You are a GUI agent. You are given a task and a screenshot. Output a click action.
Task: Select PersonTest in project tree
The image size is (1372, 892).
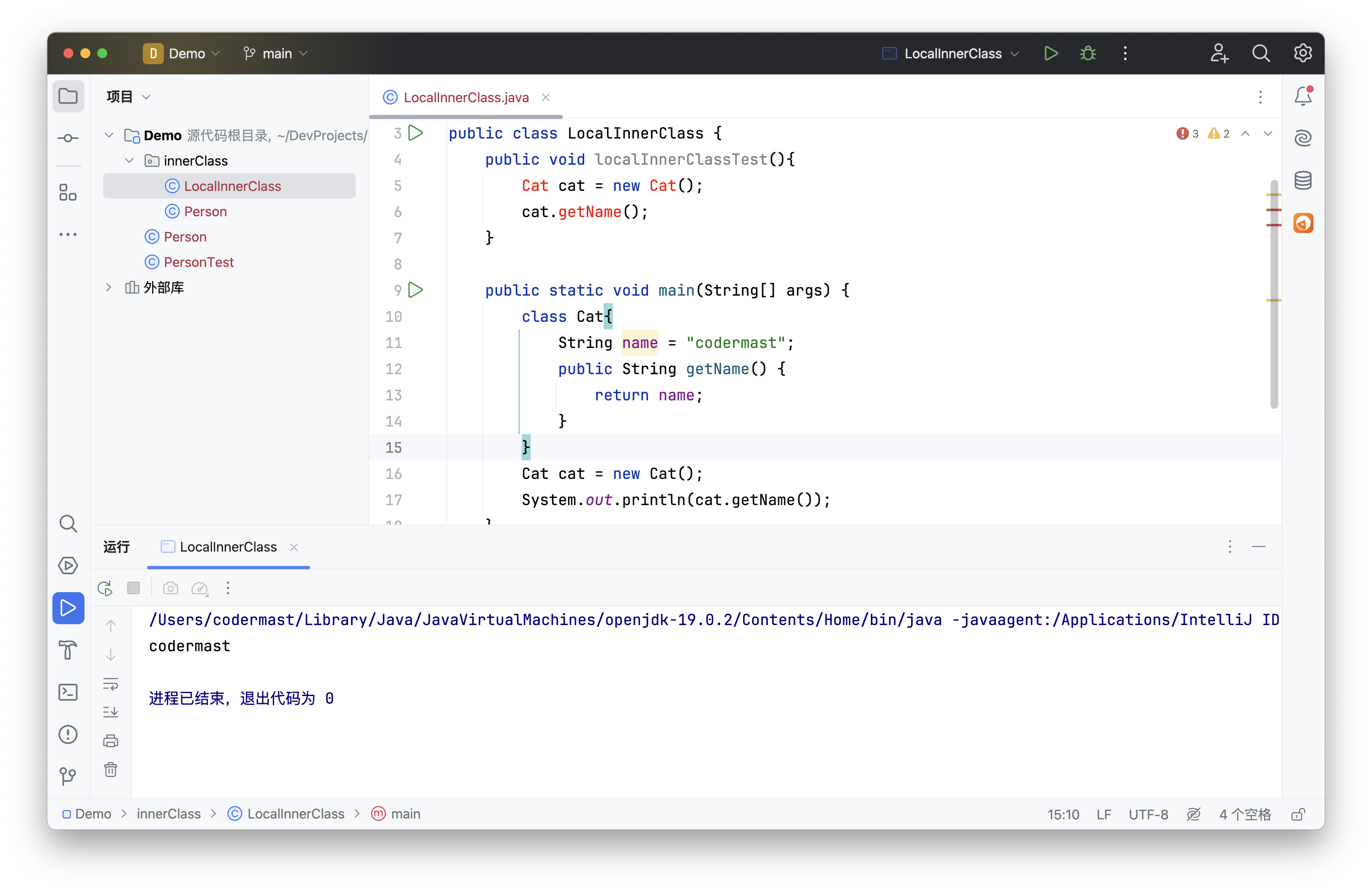198,262
